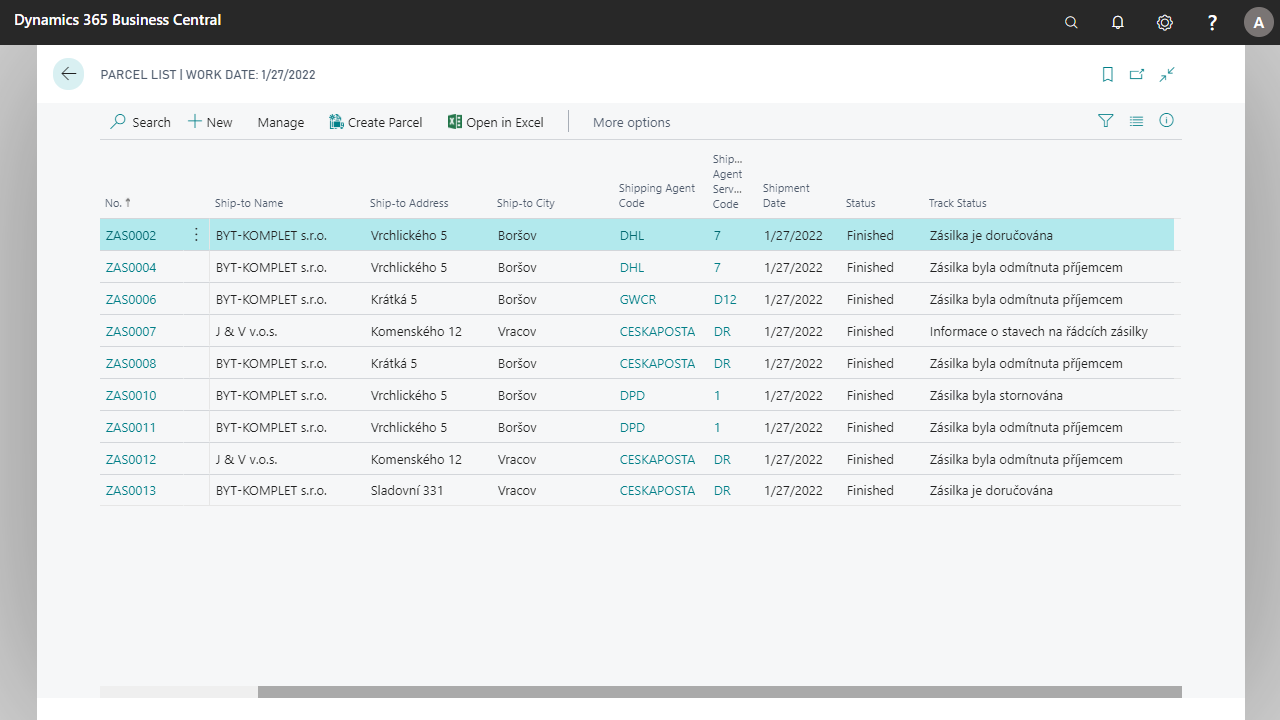Collapse the page with the shrink arrows icon
This screenshot has height=720, width=1280.
click(1167, 74)
